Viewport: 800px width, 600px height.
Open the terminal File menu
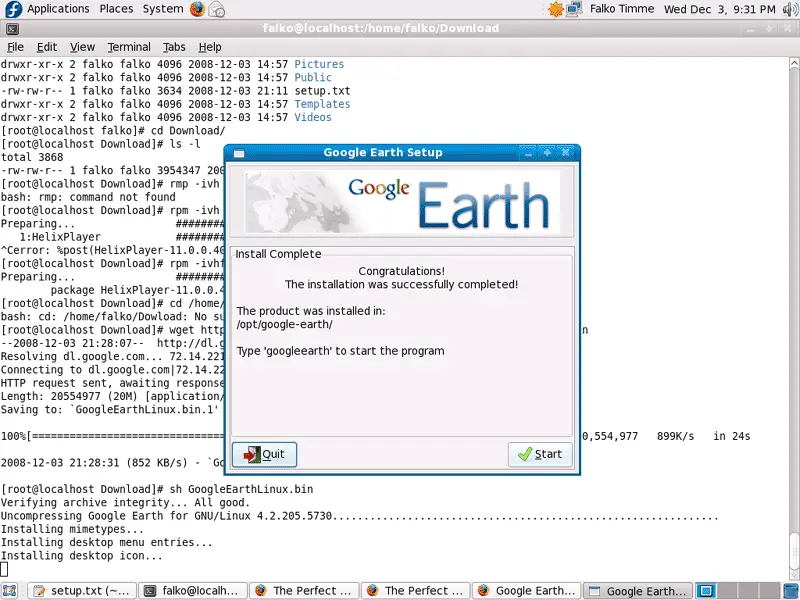click(15, 47)
